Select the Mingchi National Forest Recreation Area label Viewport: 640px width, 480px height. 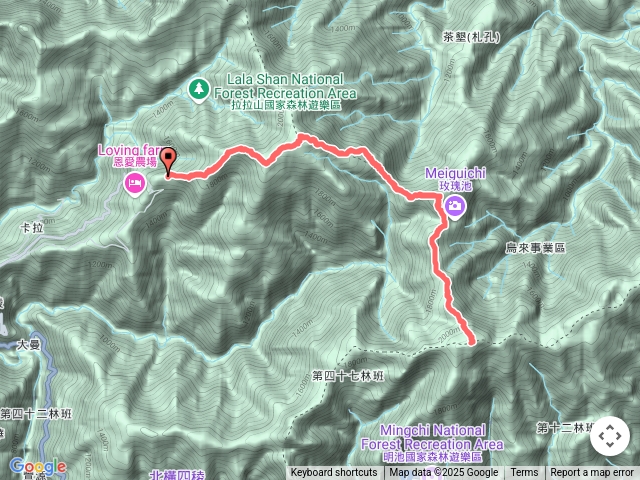pos(432,443)
